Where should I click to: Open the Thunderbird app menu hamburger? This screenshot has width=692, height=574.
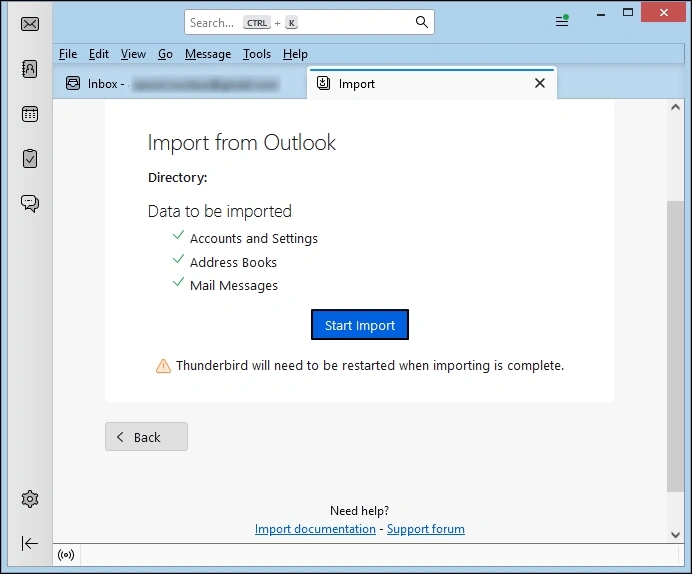562,21
